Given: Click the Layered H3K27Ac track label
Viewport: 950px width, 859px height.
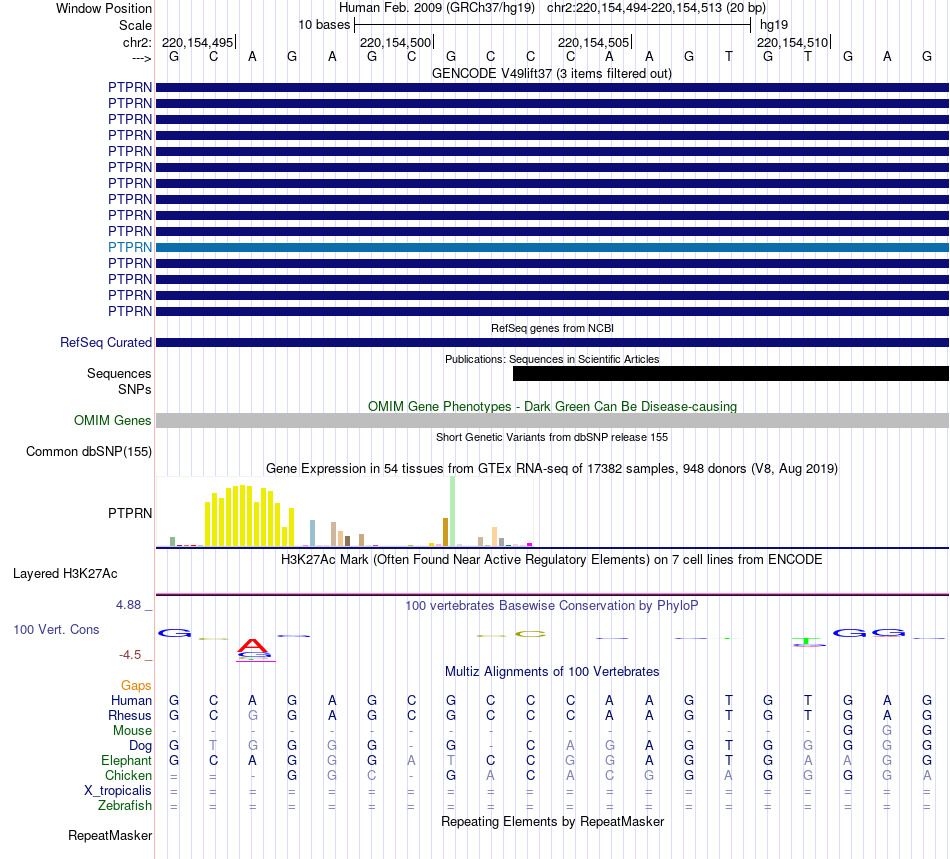Looking at the screenshot, I should tap(65, 574).
